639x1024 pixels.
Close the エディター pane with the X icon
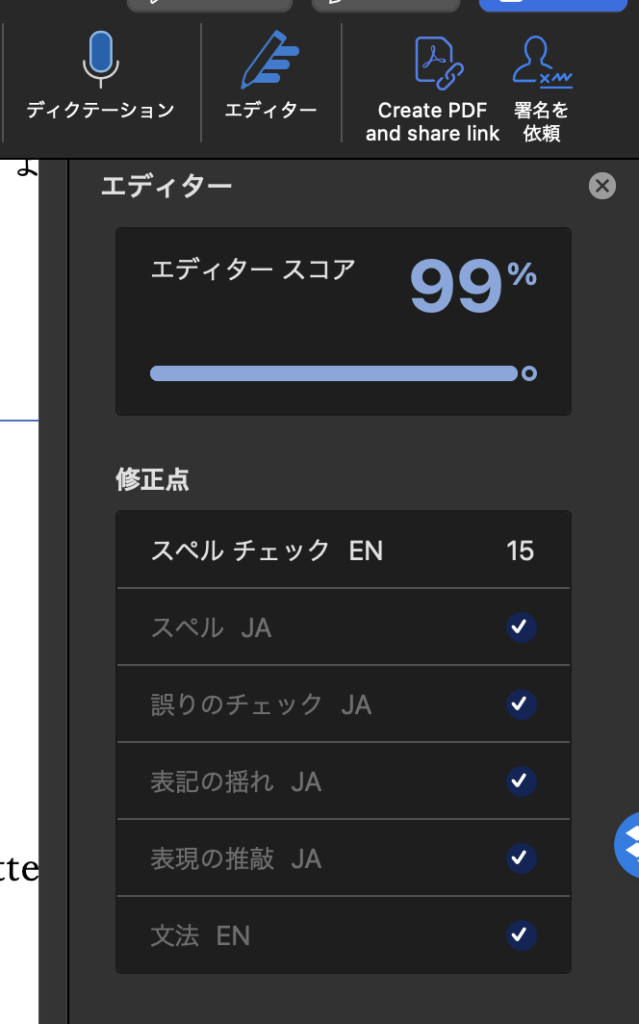click(602, 186)
